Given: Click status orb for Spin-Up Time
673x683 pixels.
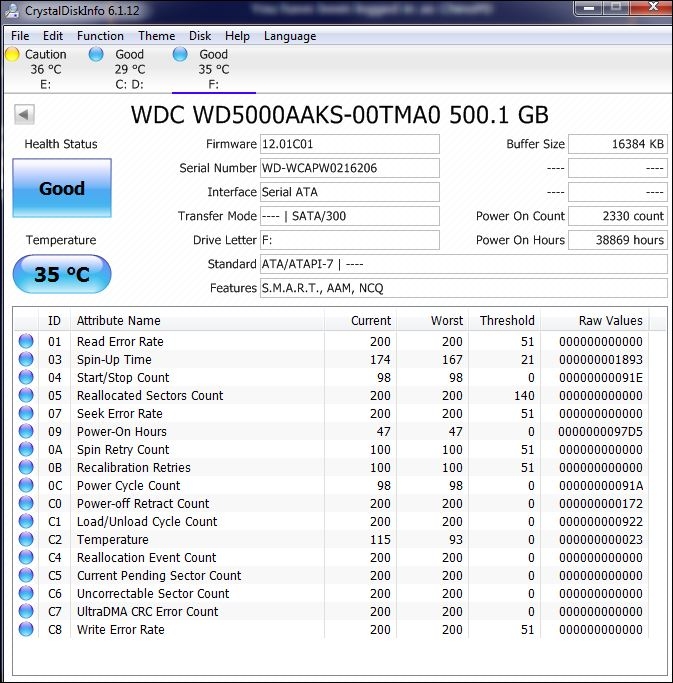Looking at the screenshot, I should click(26, 359).
